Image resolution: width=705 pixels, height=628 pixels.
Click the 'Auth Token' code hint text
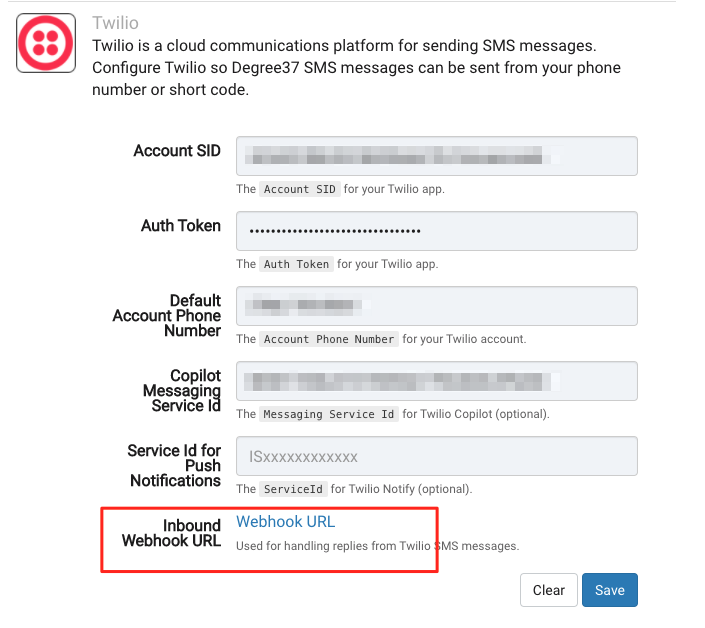(296, 264)
